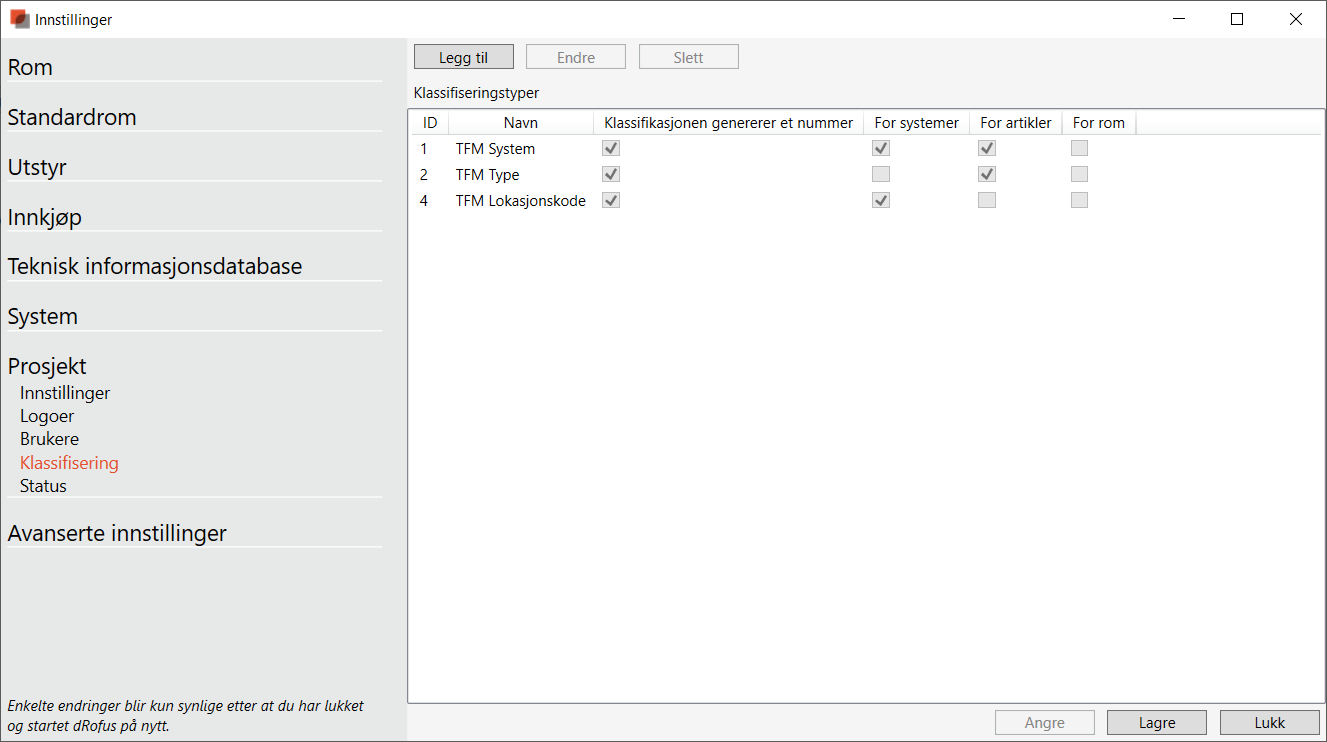Screen dimensions: 1327x742
Task: Click the ID column header
Action: [x=430, y=123]
